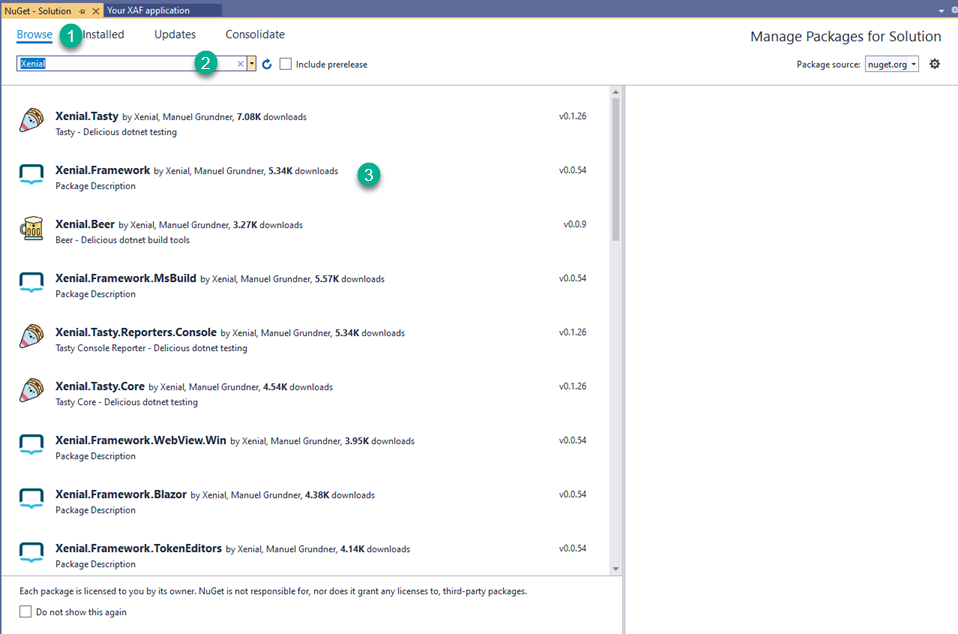The width and height of the screenshot is (958, 634).
Task: Click the Xenial.Tasty.Core package icon
Action: [x=31, y=390]
